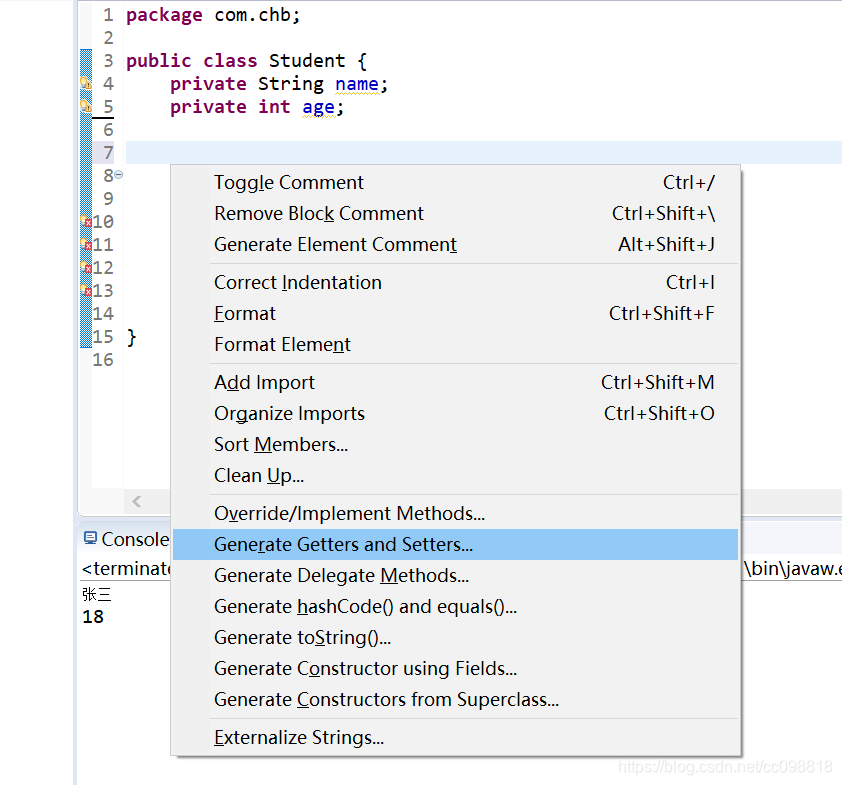Click the Console view icon

click(90, 538)
